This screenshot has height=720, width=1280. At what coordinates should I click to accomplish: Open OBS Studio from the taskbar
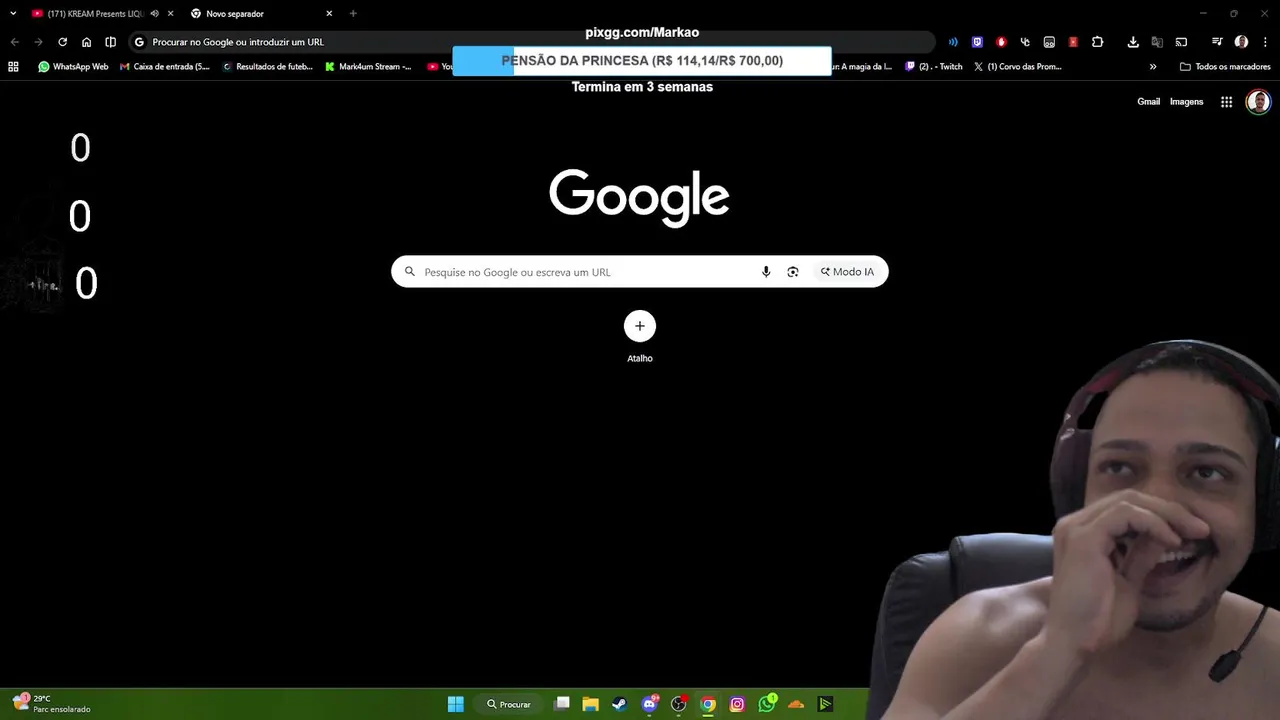[x=679, y=704]
